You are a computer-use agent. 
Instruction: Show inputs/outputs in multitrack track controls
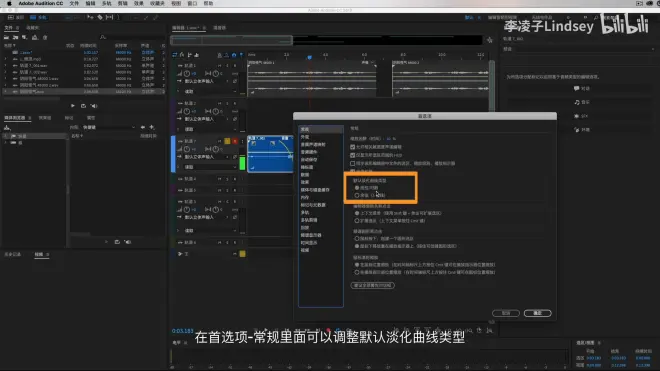[175, 55]
